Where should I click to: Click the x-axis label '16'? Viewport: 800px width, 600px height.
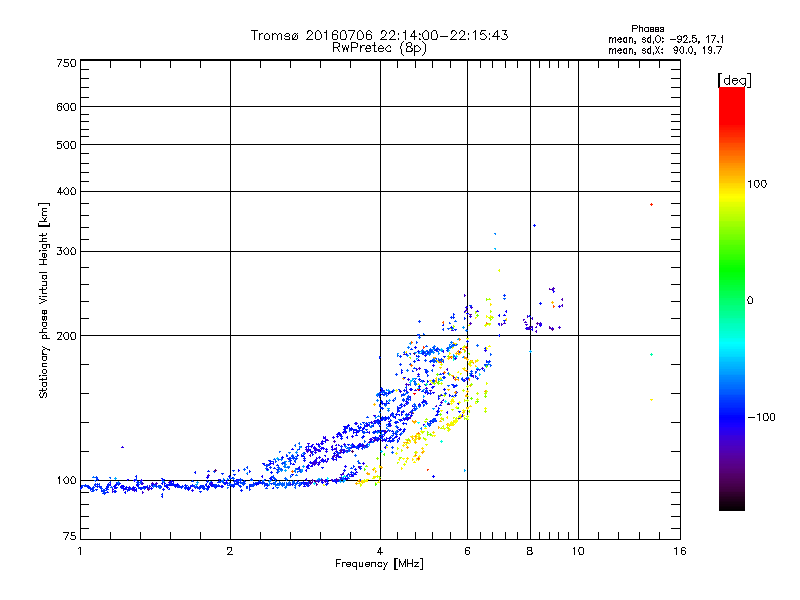[x=680, y=551]
